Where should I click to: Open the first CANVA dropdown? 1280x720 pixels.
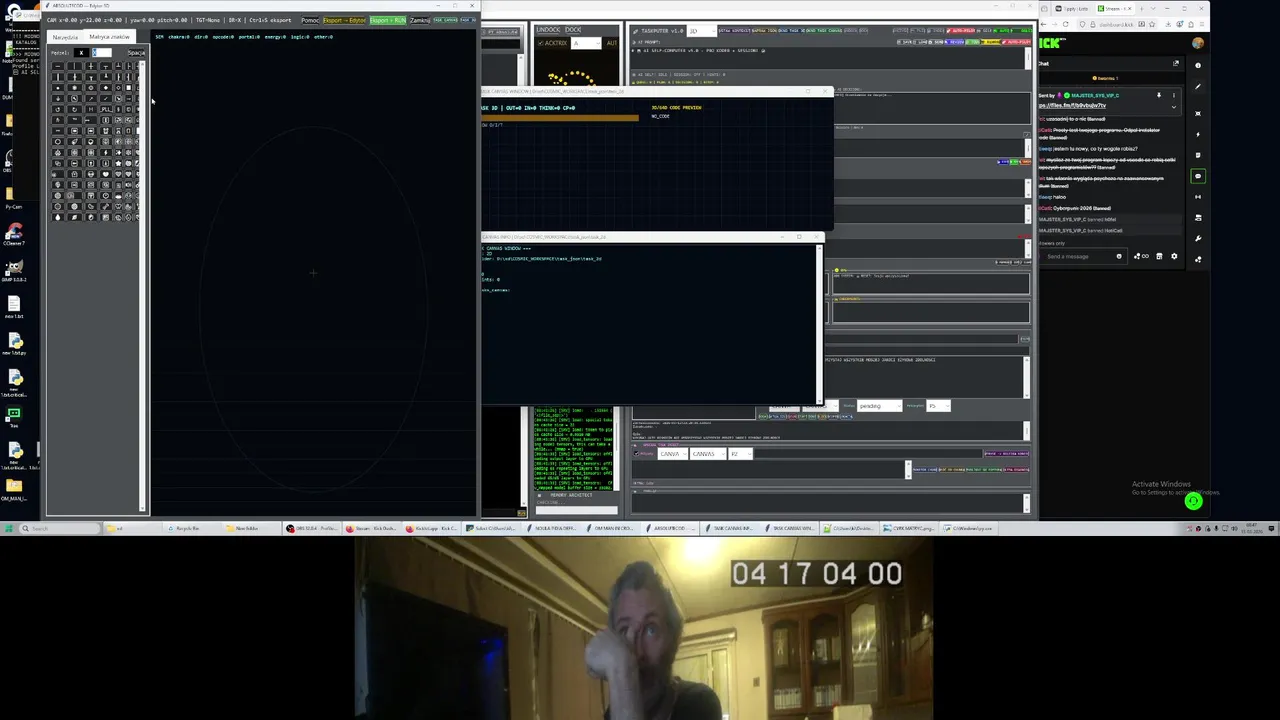click(x=672, y=454)
